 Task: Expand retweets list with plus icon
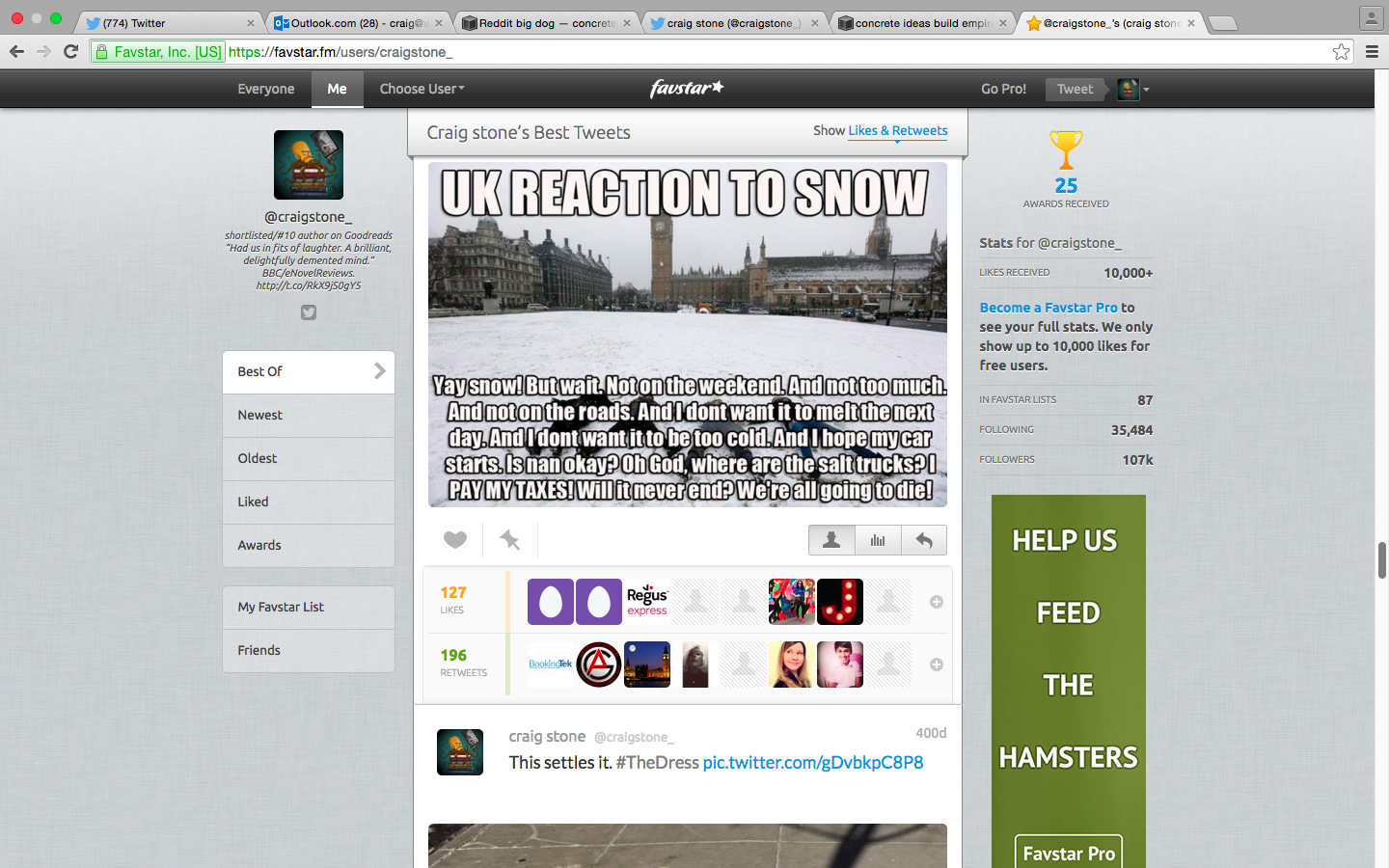pos(936,665)
